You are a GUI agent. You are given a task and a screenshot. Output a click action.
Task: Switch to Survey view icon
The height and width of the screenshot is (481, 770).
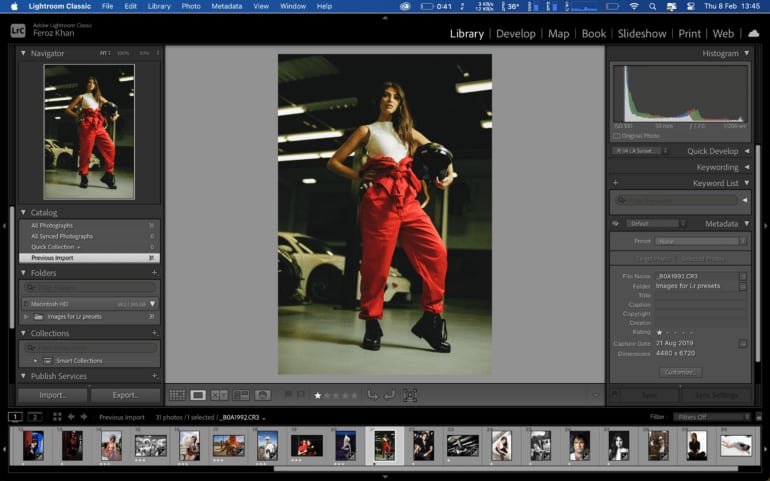coord(241,395)
